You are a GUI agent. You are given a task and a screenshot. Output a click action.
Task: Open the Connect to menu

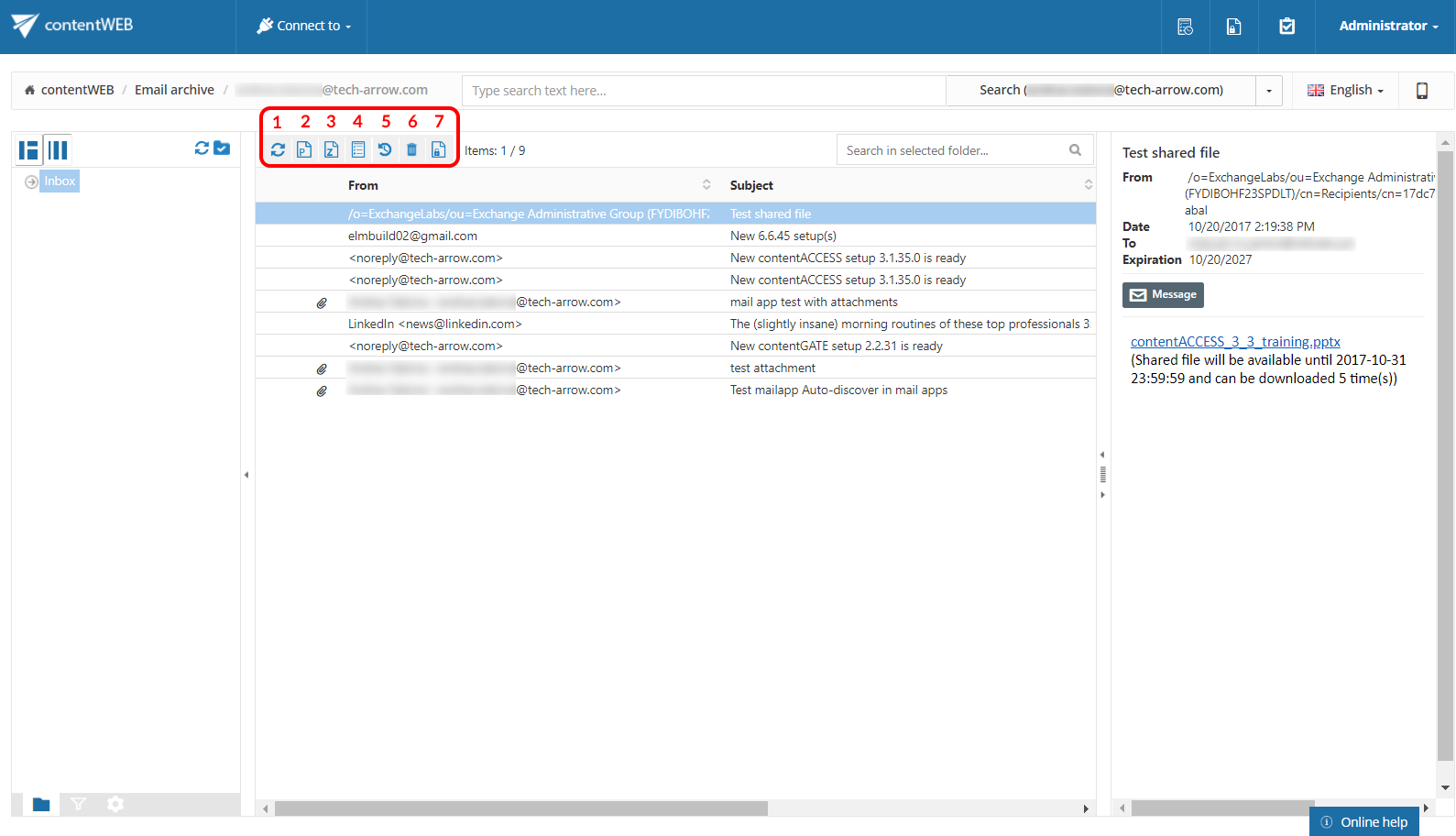(x=304, y=26)
